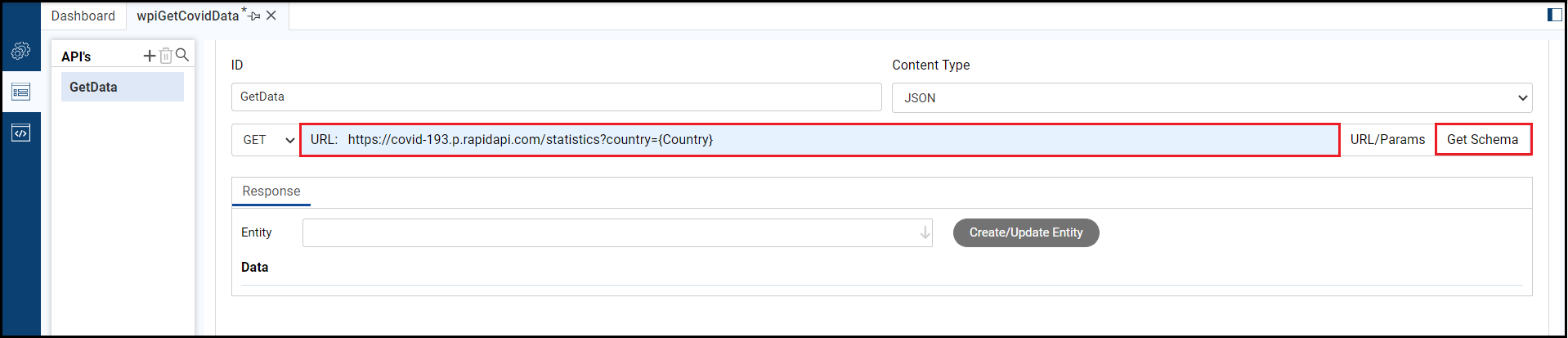
Task: Click the Get Schema button
Action: click(1482, 140)
